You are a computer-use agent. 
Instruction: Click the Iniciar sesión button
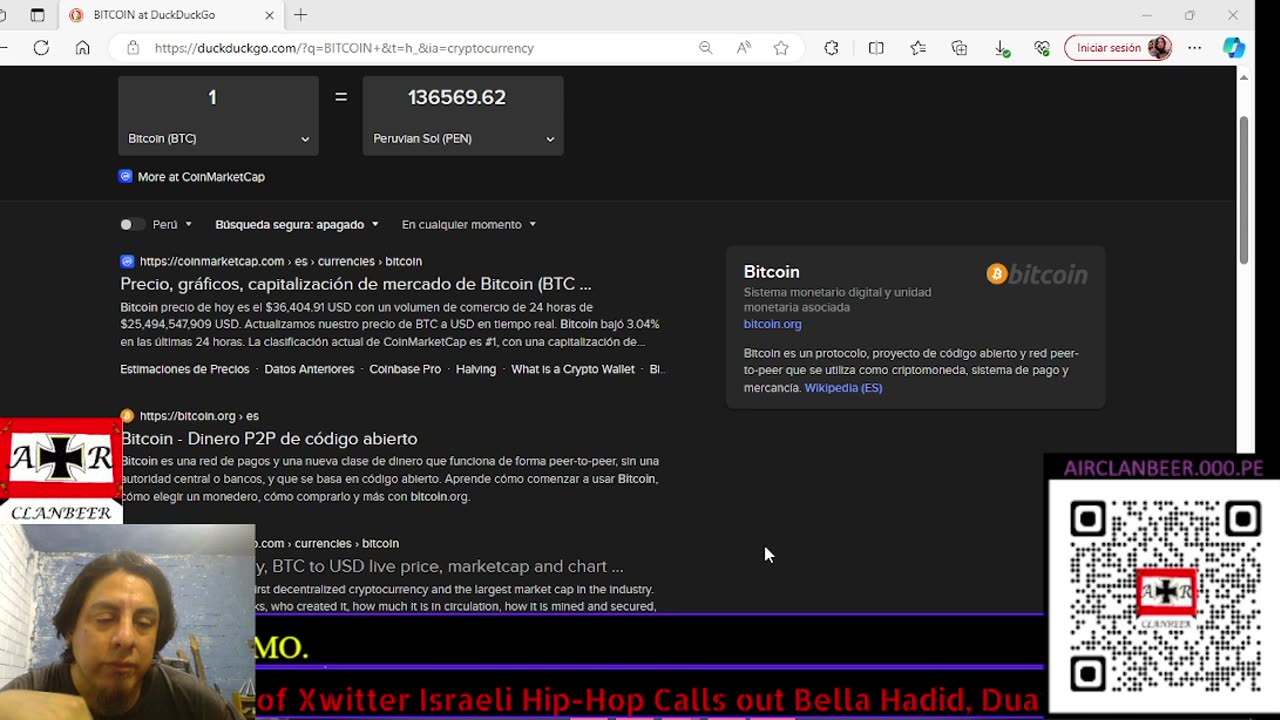(1118, 48)
